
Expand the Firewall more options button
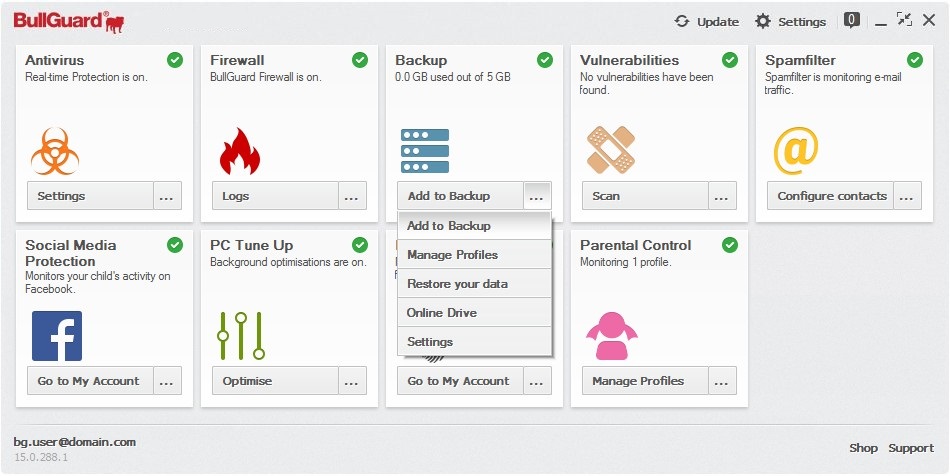tap(352, 196)
